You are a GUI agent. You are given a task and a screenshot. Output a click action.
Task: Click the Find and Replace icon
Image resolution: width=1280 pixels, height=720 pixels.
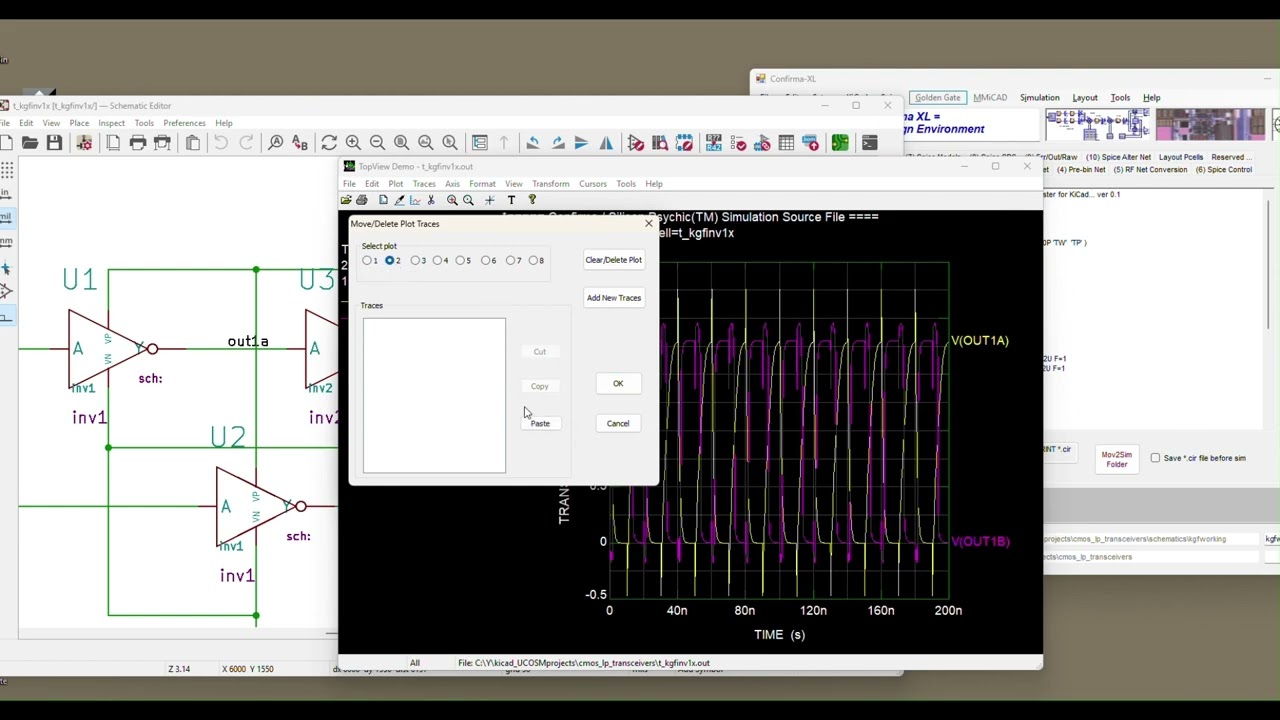coord(299,143)
